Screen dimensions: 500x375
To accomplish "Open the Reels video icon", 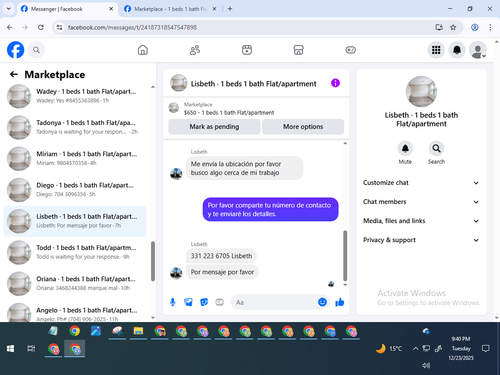I will 247,50.
